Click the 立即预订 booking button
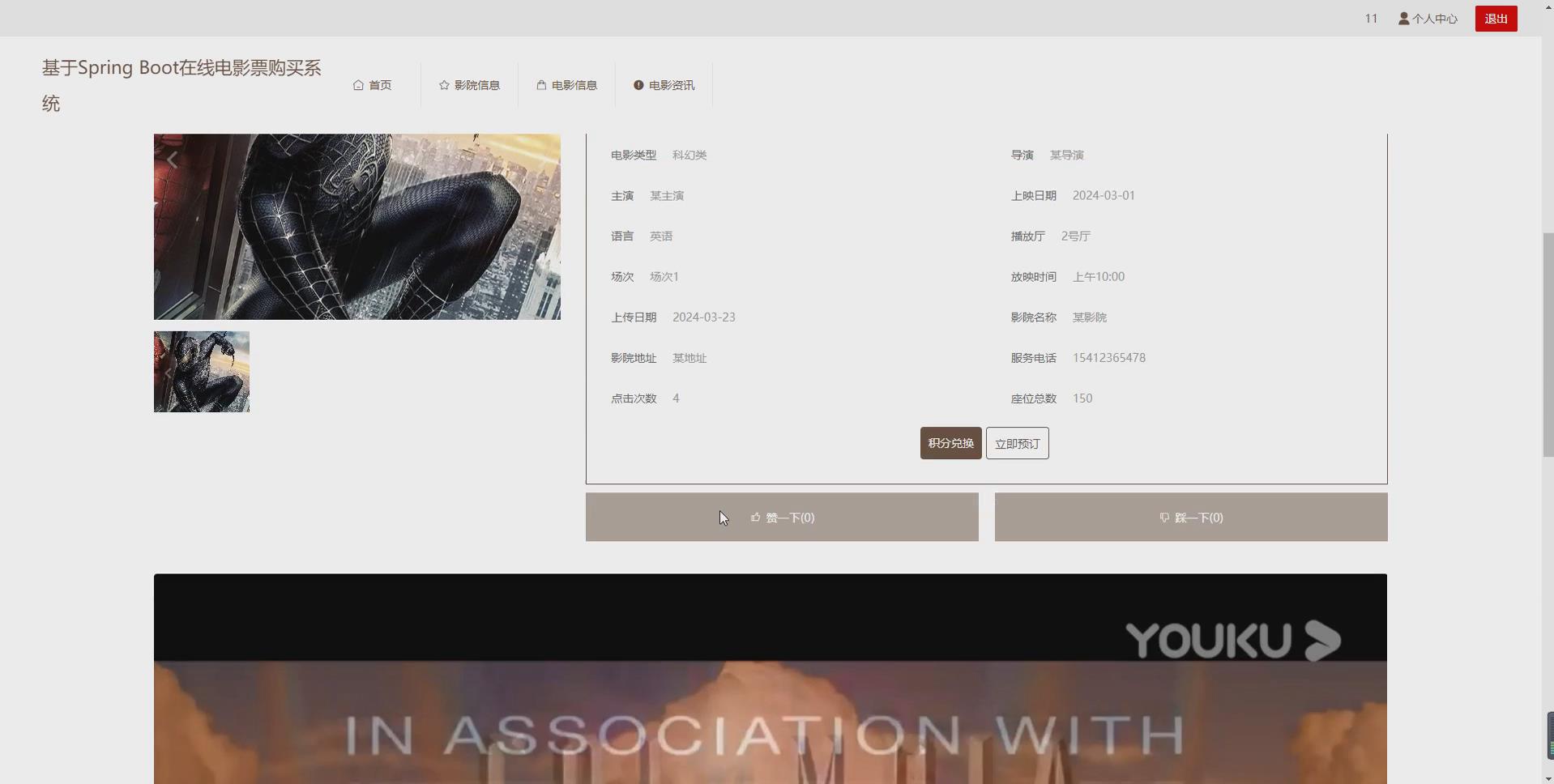1554x784 pixels. [1016, 443]
